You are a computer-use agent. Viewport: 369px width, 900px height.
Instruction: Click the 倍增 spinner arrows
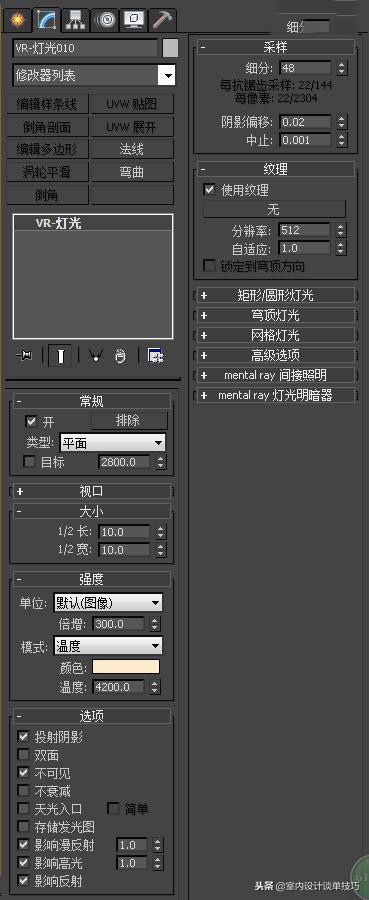[155, 624]
